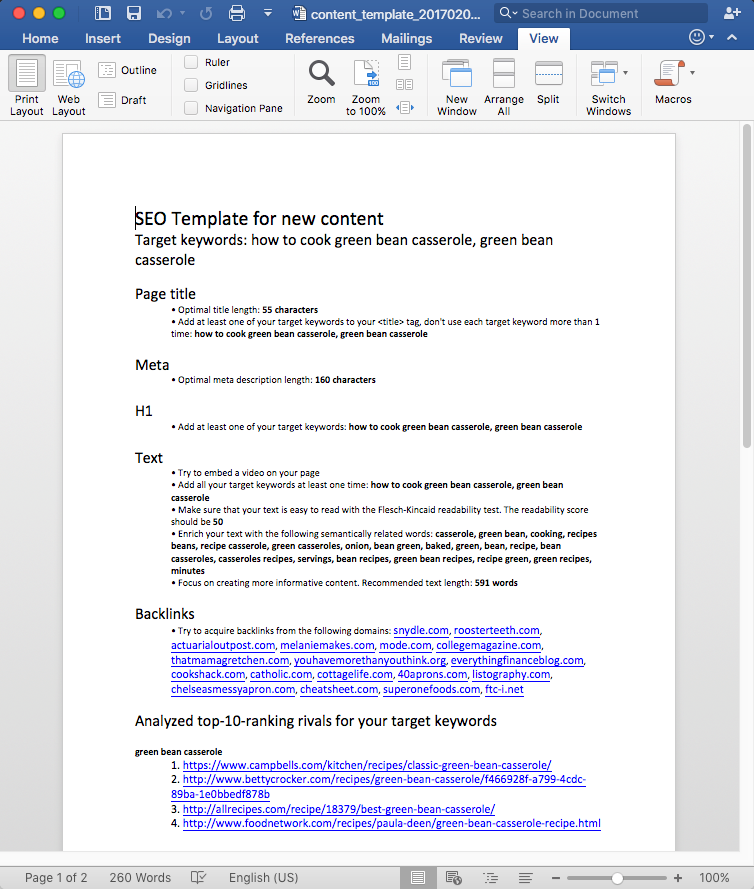Expand the Undo history dropdown

(182, 13)
